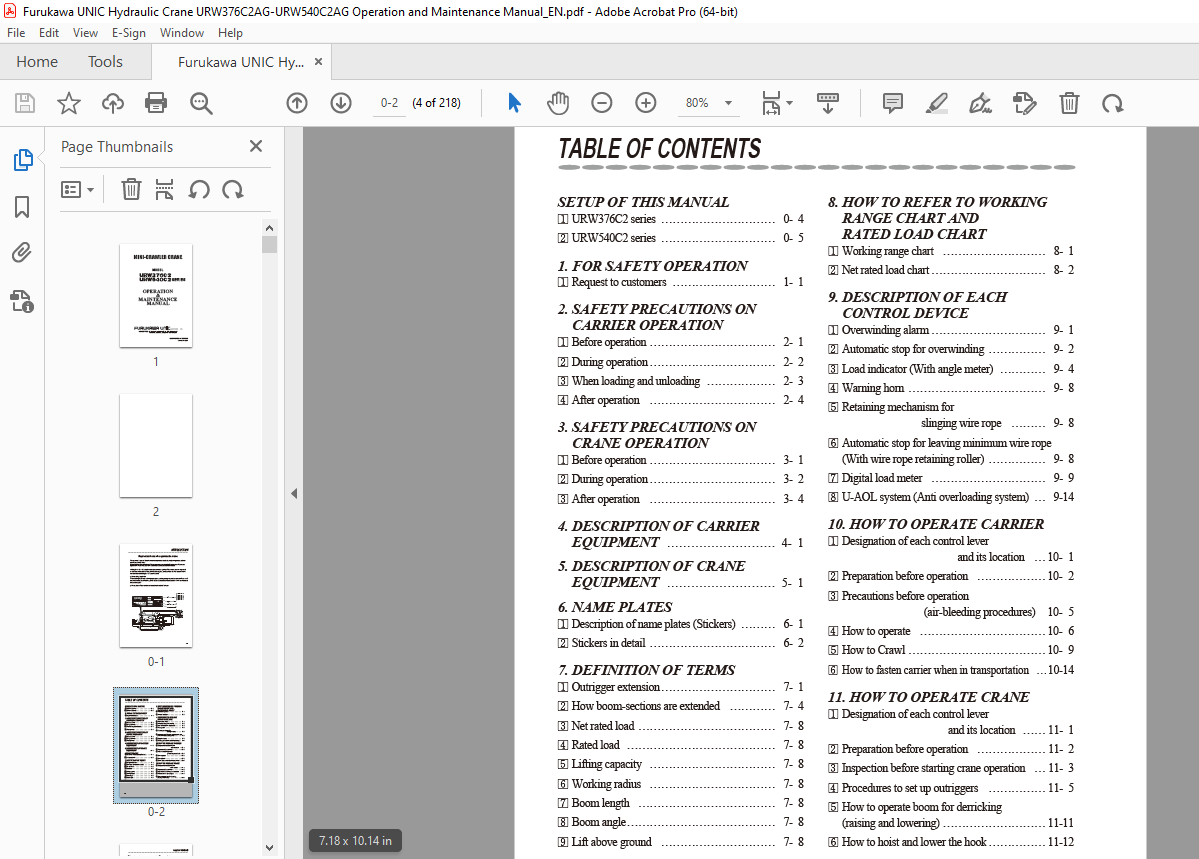Zoom out with the minus icon
This screenshot has height=859, width=1199.
click(x=602, y=102)
